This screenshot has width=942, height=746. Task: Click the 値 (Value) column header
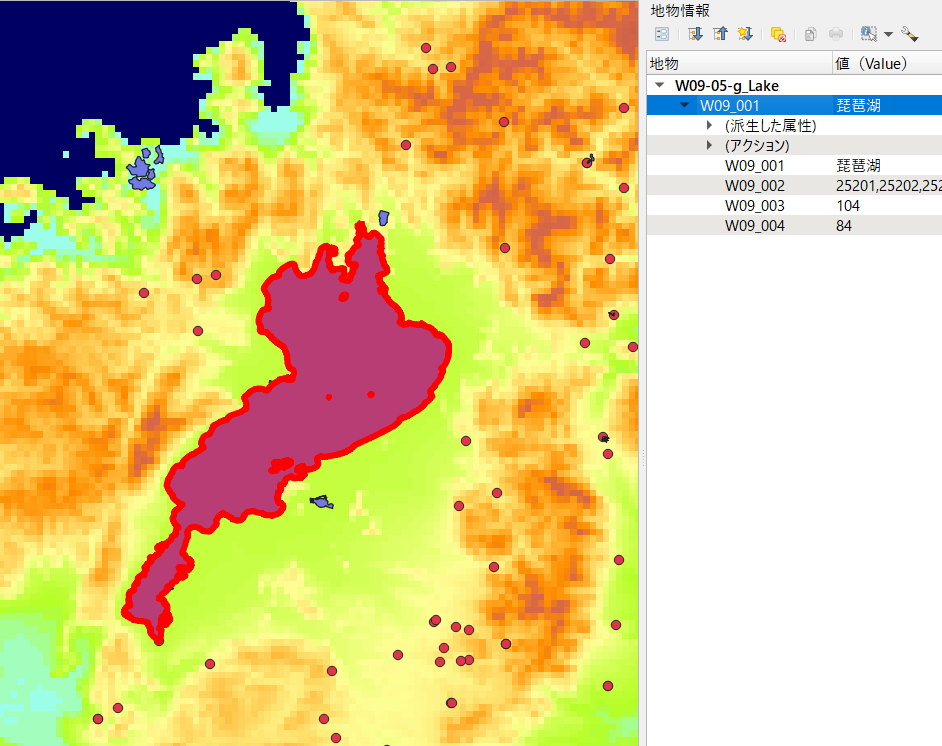point(870,62)
